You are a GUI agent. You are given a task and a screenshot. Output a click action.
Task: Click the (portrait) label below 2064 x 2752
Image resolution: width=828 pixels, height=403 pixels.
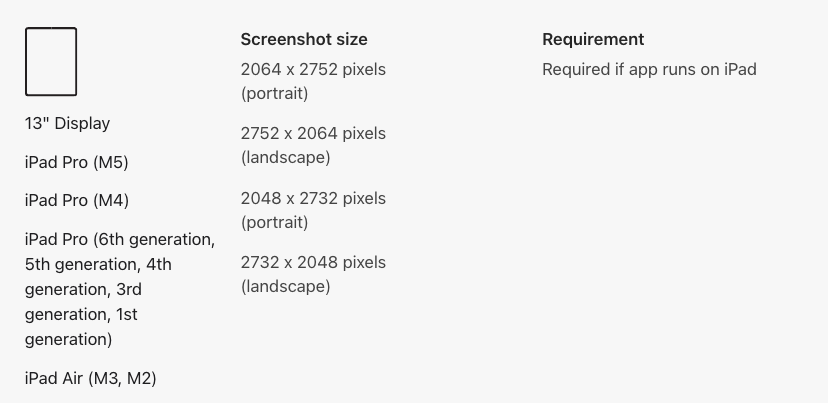[x=274, y=94]
